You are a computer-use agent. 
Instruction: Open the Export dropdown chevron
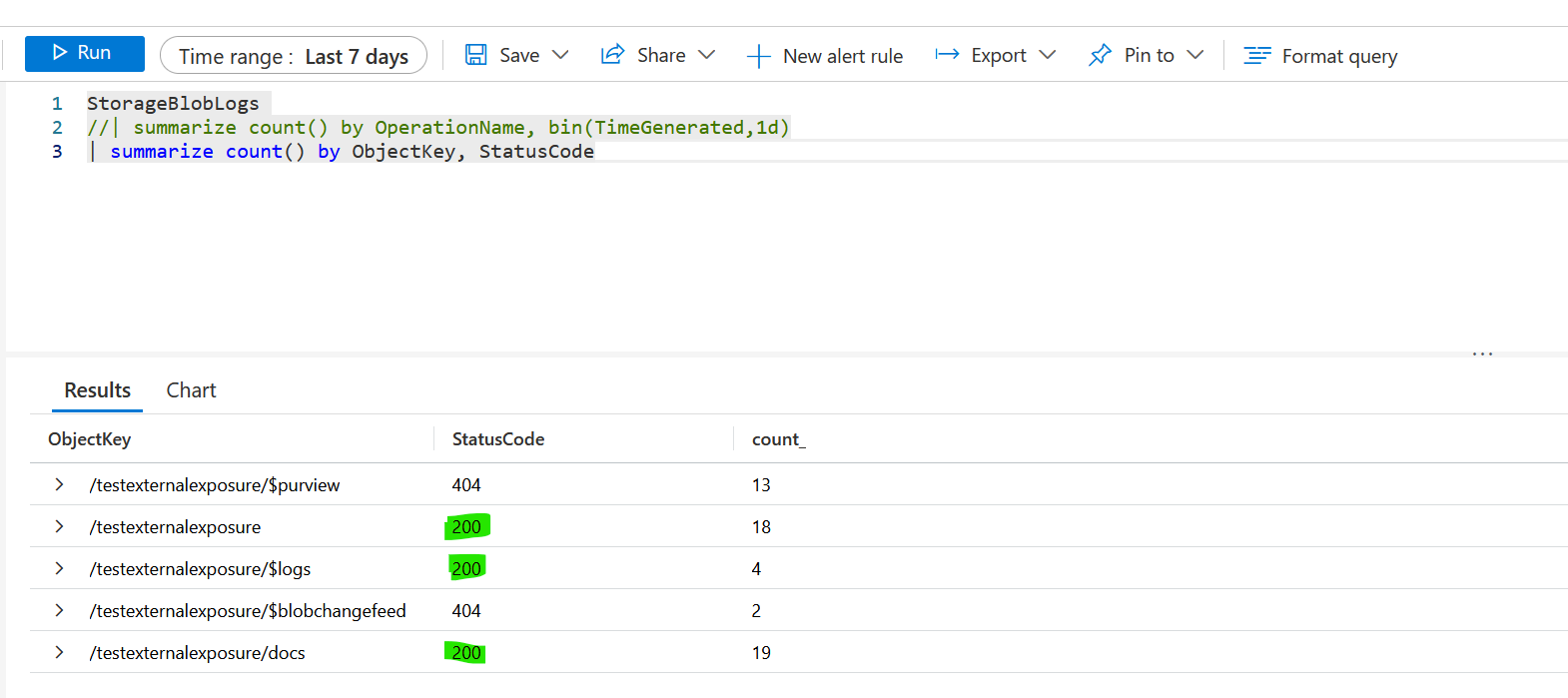(x=1047, y=55)
